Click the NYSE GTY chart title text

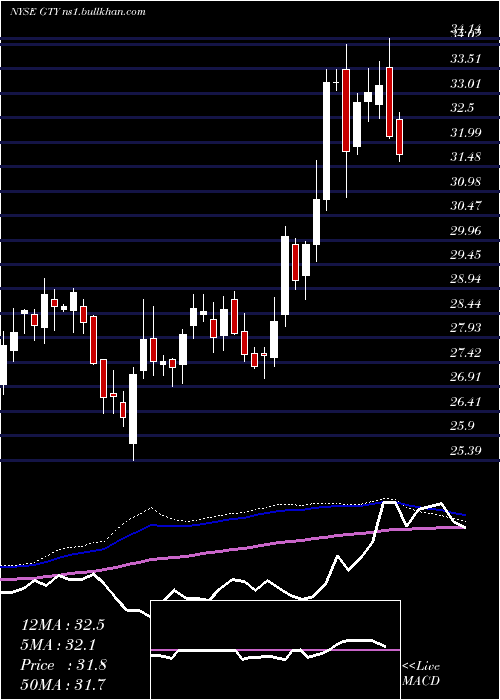coord(78,12)
